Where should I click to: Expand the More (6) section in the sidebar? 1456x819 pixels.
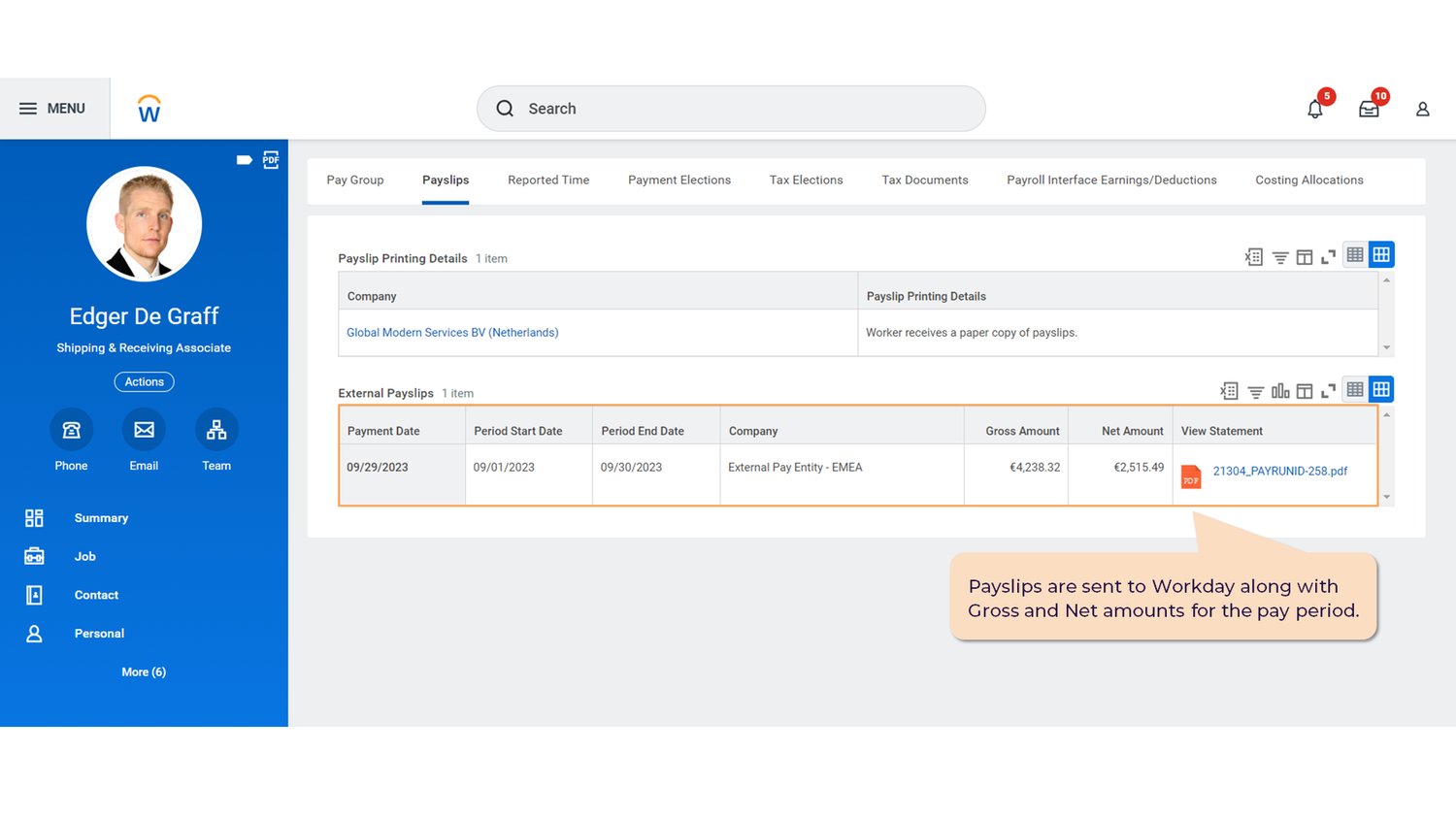point(144,672)
